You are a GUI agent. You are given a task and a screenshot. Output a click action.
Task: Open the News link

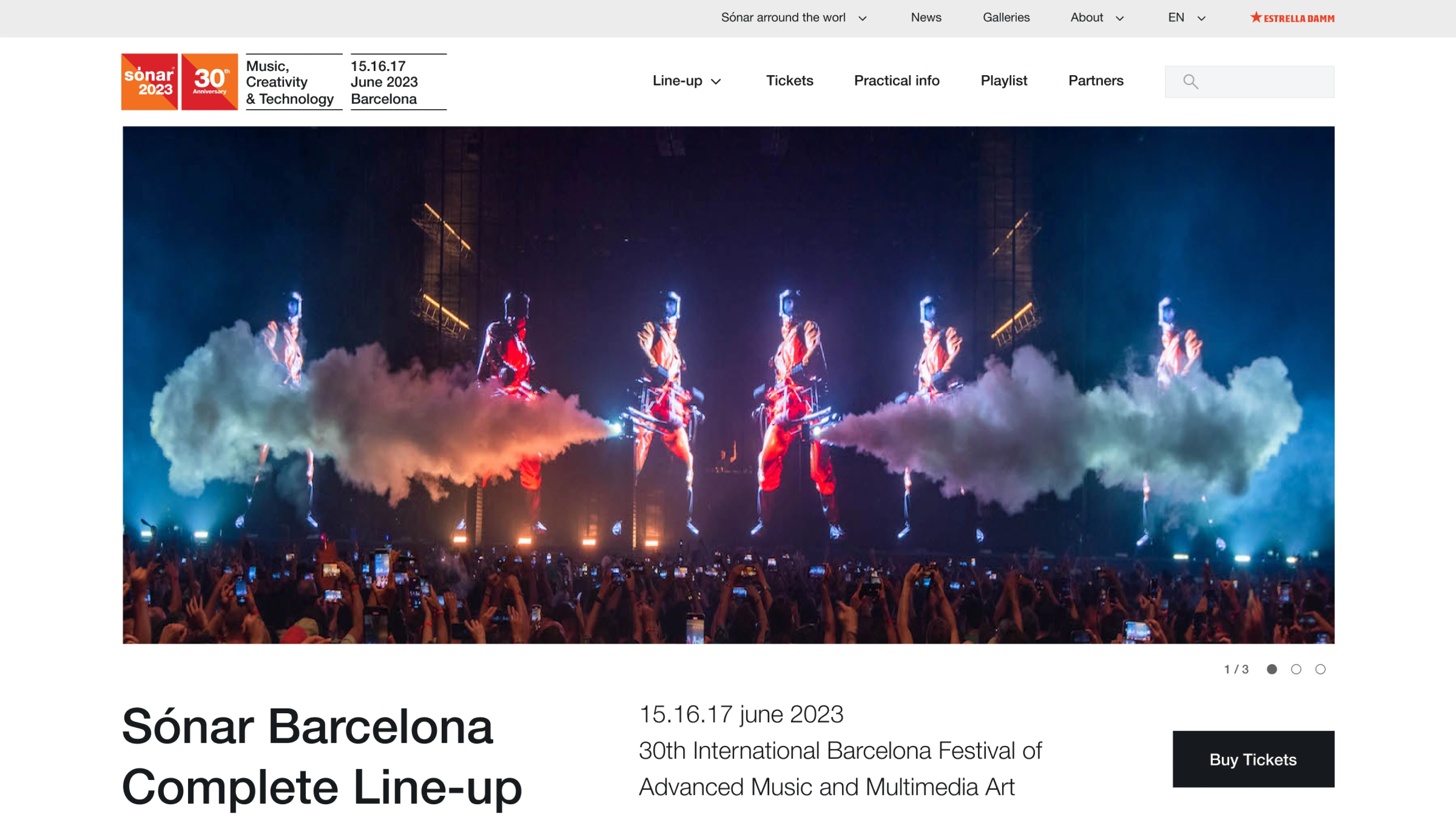click(926, 17)
